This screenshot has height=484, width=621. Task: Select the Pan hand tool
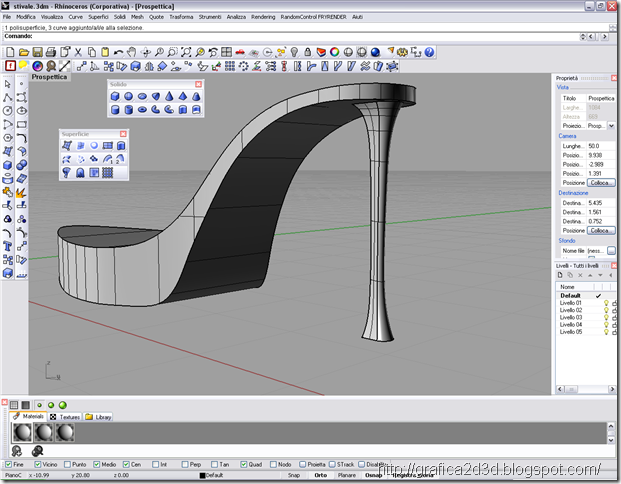point(131,52)
